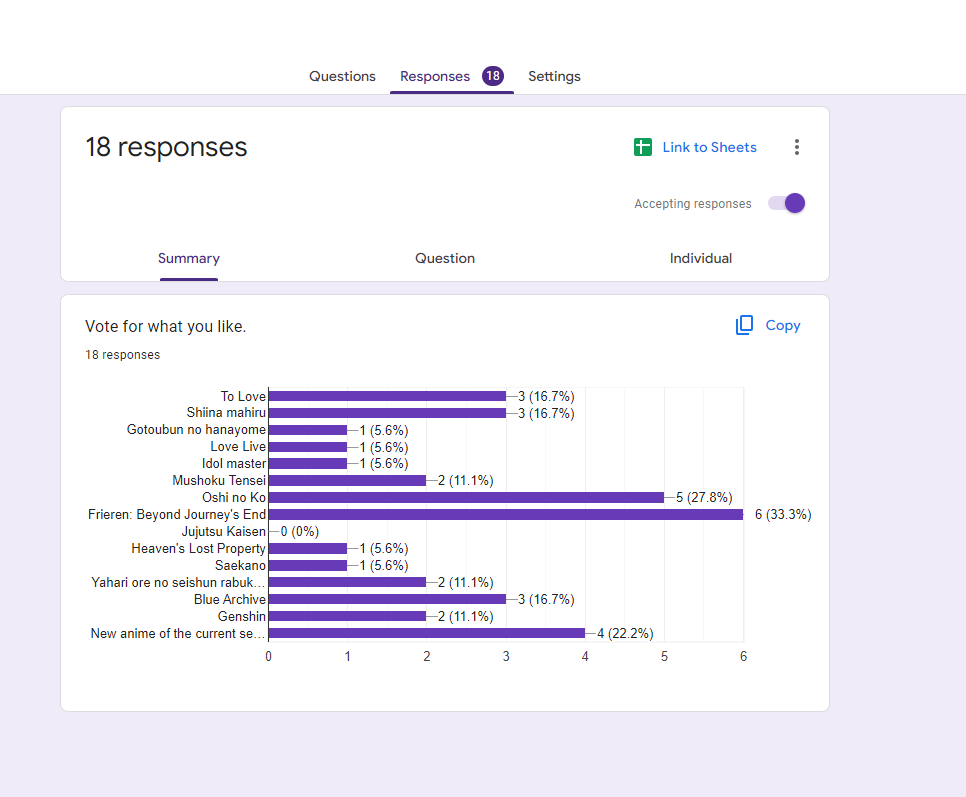Toggle the Accepting responses switch
The height and width of the screenshot is (797, 966).
click(787, 203)
